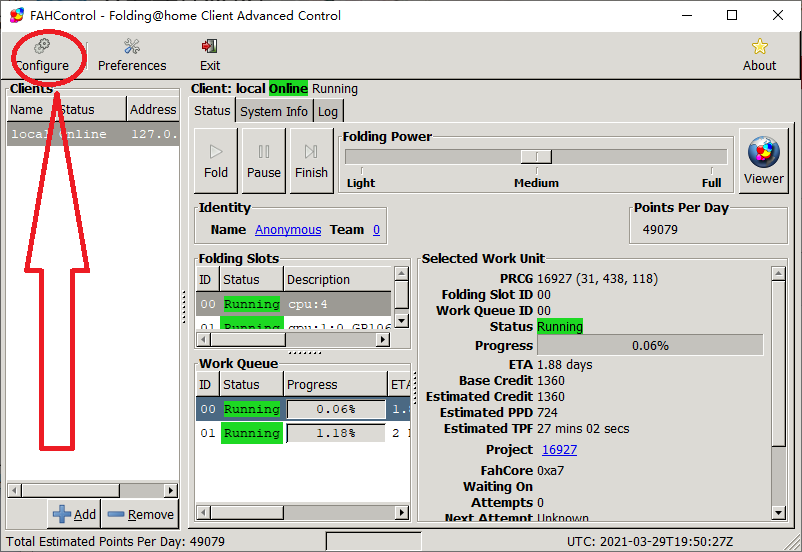Viewport: 802px width, 552px height.
Task: Click Folding Slots scroll up arrow
Action: [x=402, y=274]
